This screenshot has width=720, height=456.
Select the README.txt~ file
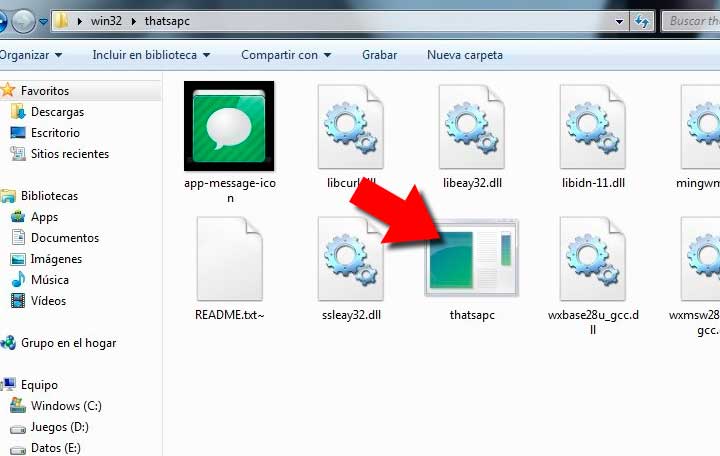coord(229,258)
